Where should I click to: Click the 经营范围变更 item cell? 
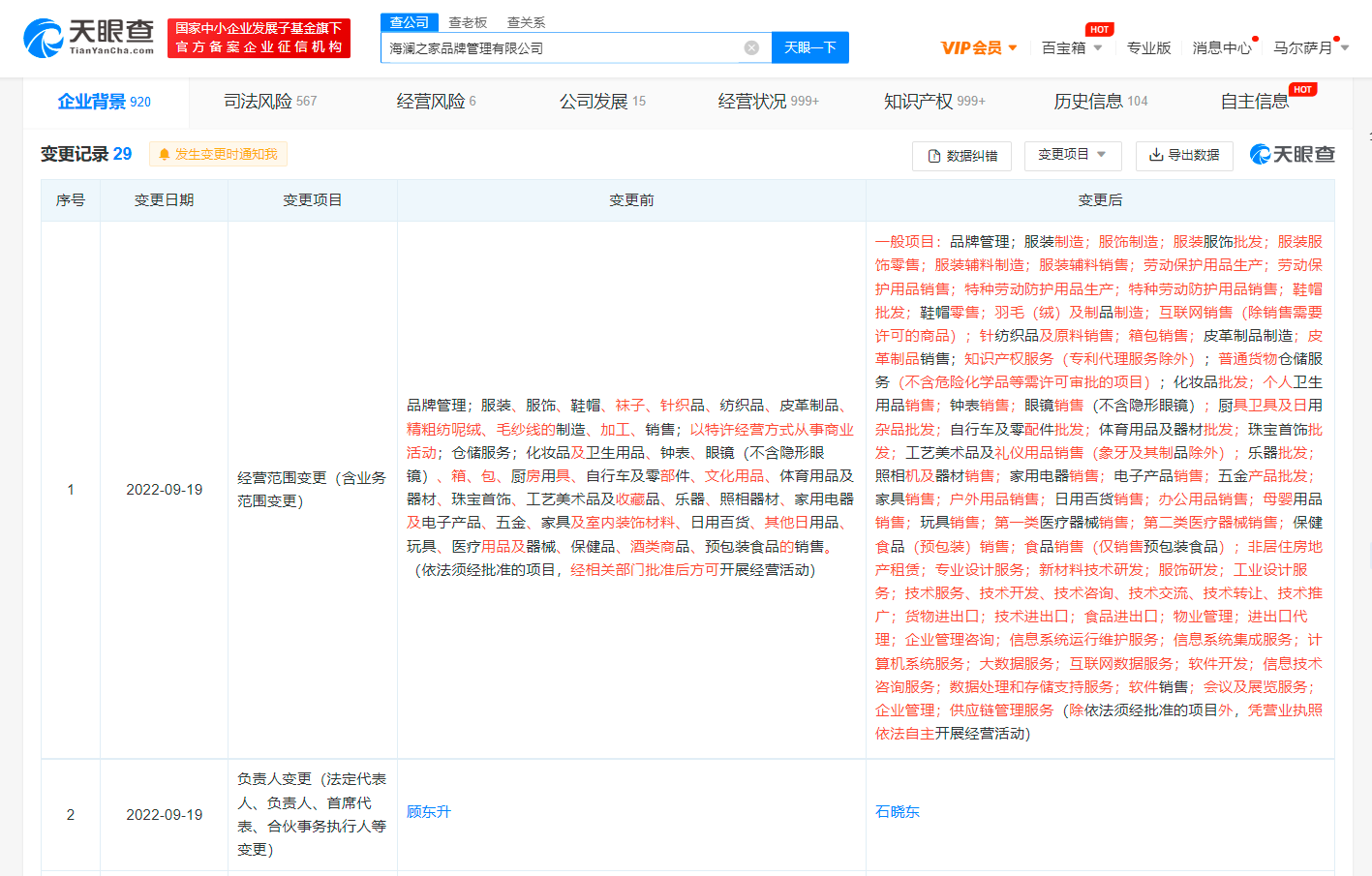pyautogui.click(x=312, y=490)
